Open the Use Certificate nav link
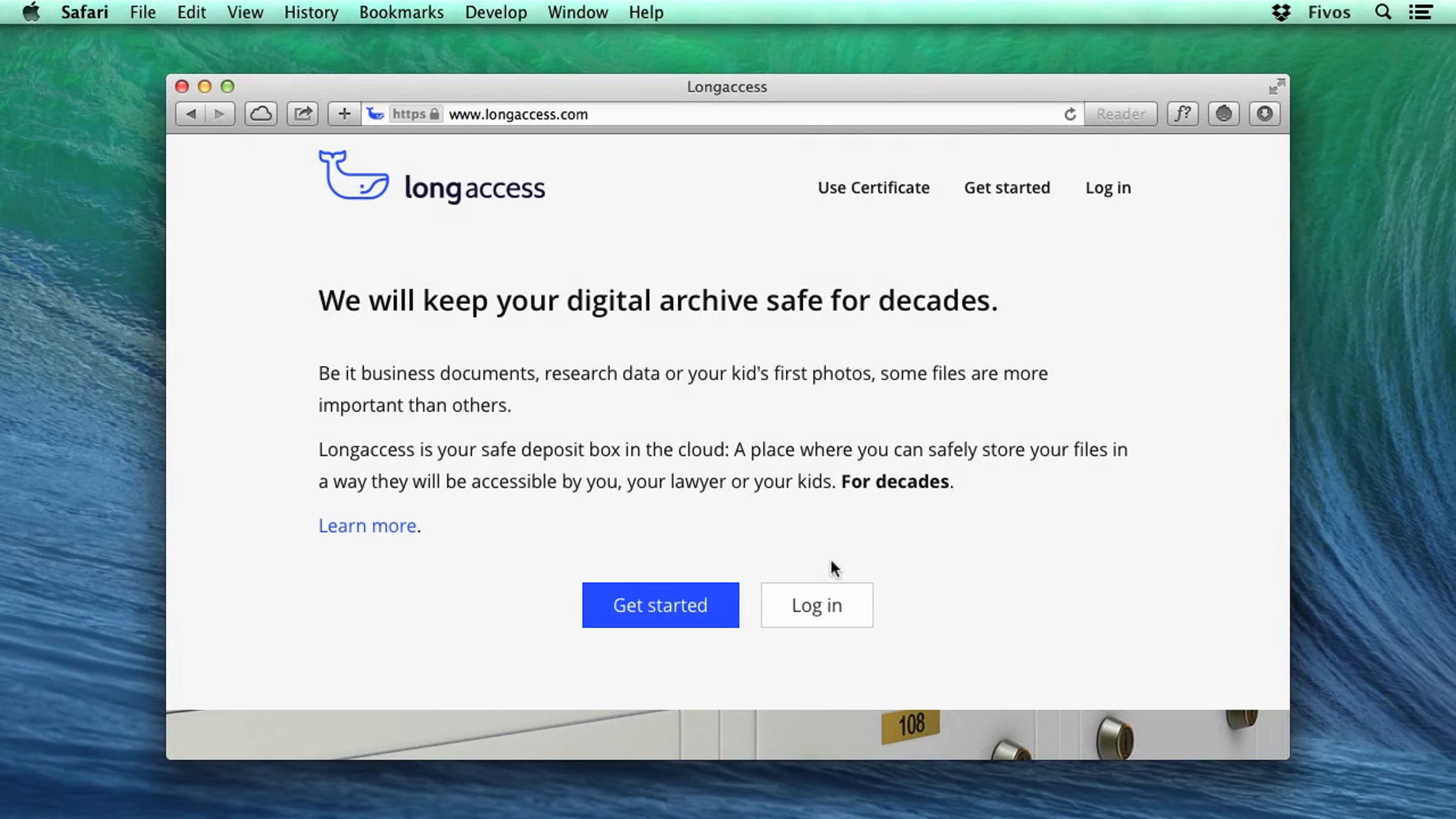This screenshot has height=819, width=1456. click(874, 187)
